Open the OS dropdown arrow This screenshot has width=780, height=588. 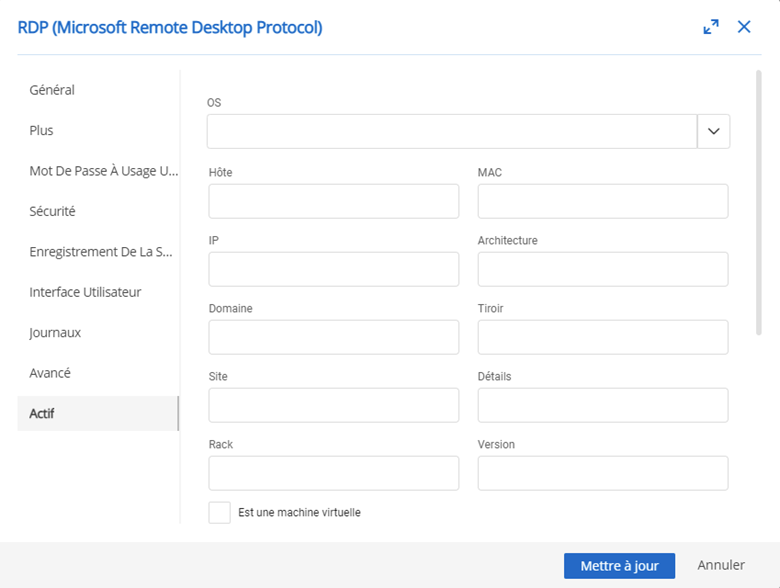[x=713, y=131]
